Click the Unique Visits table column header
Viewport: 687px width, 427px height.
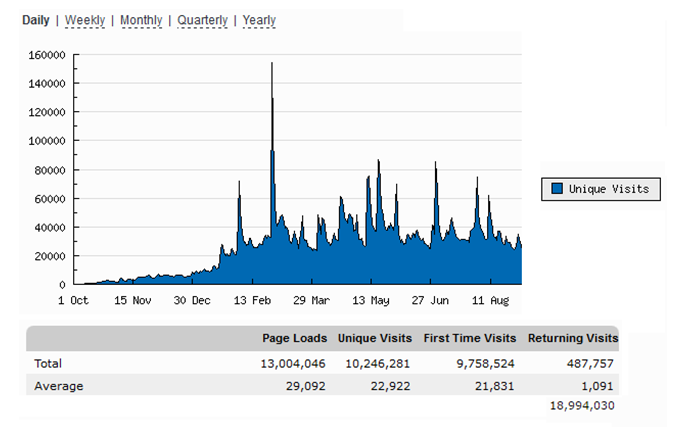pyautogui.click(x=374, y=338)
